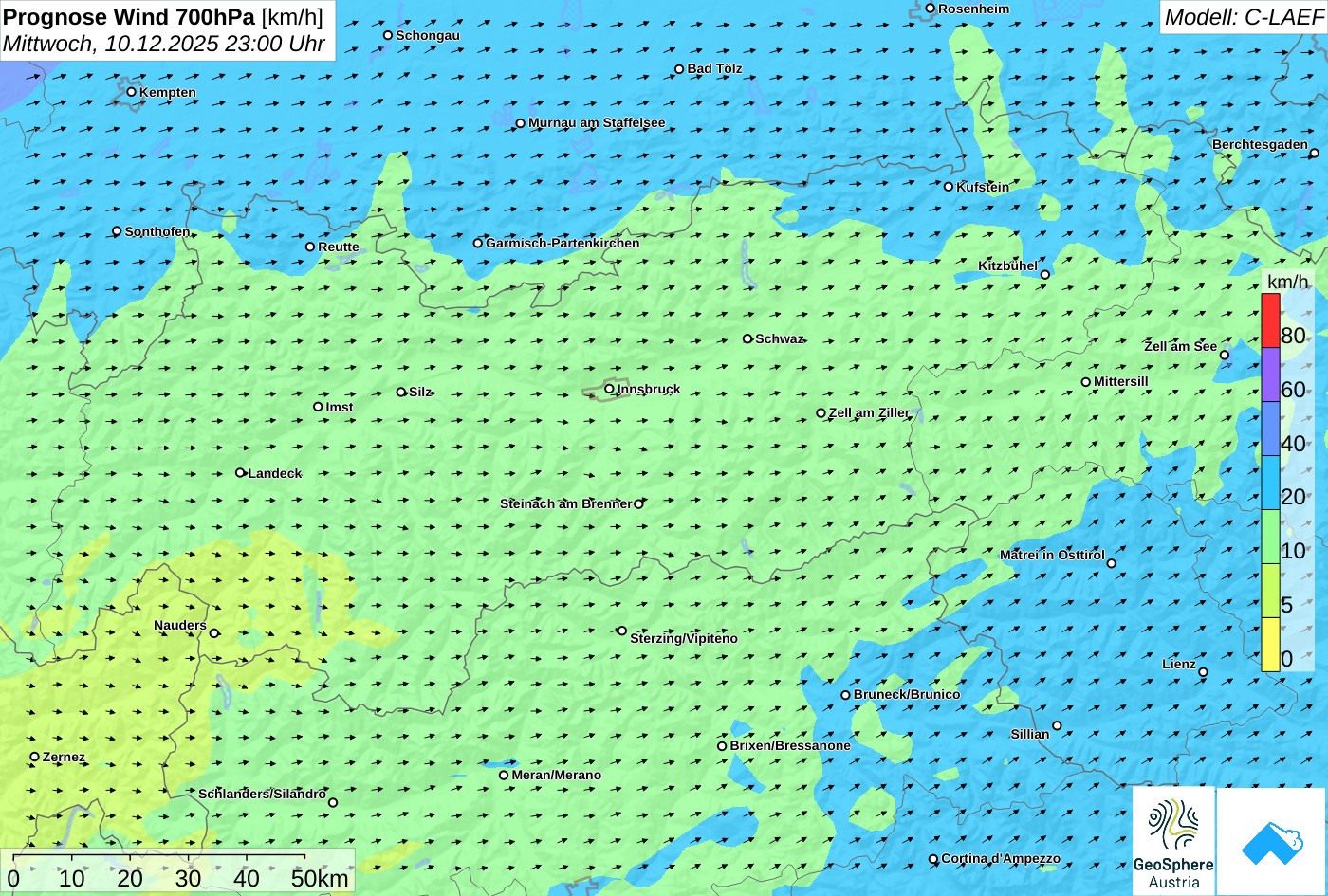Click the date 'Mittwoch, 10.12.2025 23:00 Uhr'
Viewport: 1328px width, 896px height.
point(164,44)
